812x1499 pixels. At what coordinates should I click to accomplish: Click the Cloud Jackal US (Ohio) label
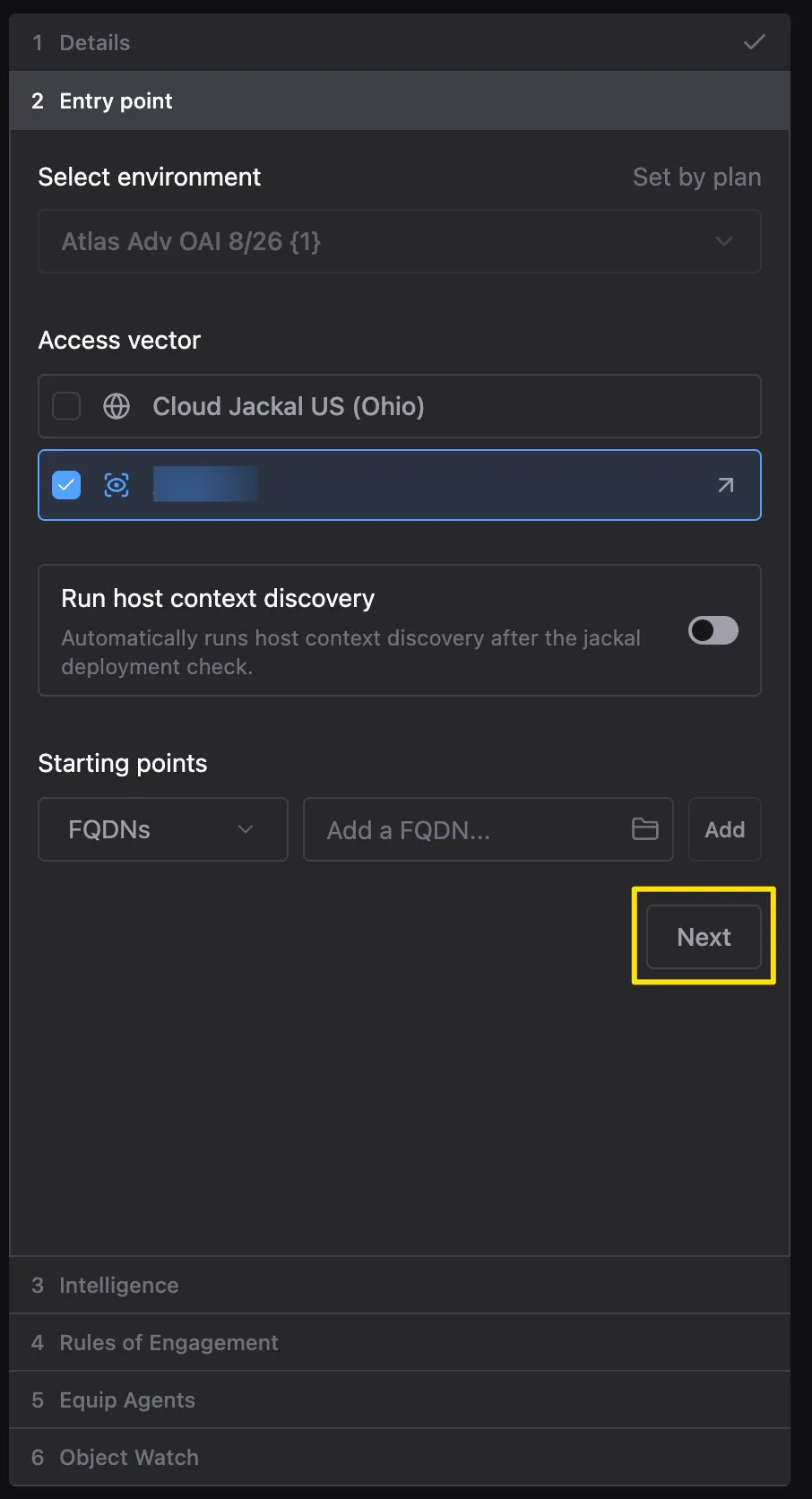(289, 406)
